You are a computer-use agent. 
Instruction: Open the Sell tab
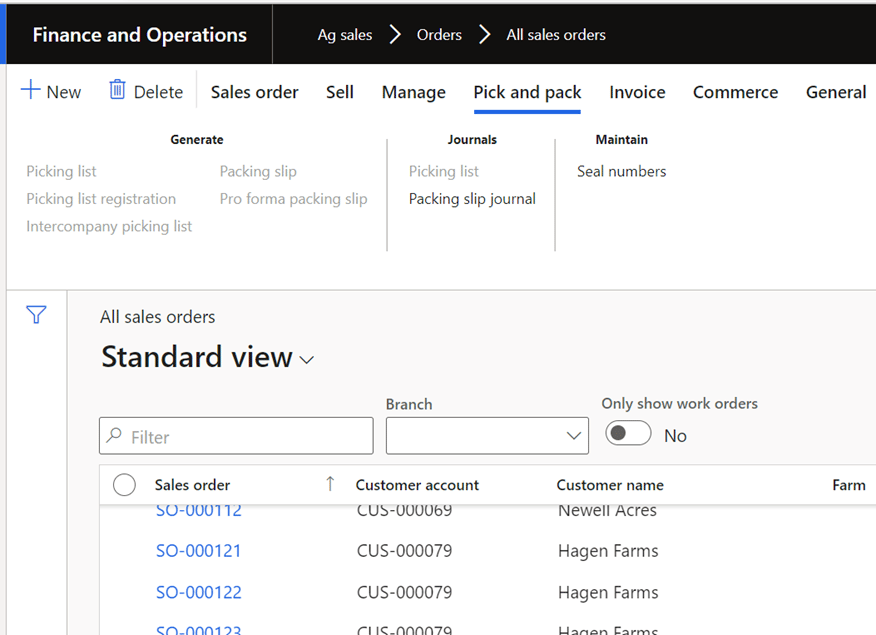tap(340, 92)
